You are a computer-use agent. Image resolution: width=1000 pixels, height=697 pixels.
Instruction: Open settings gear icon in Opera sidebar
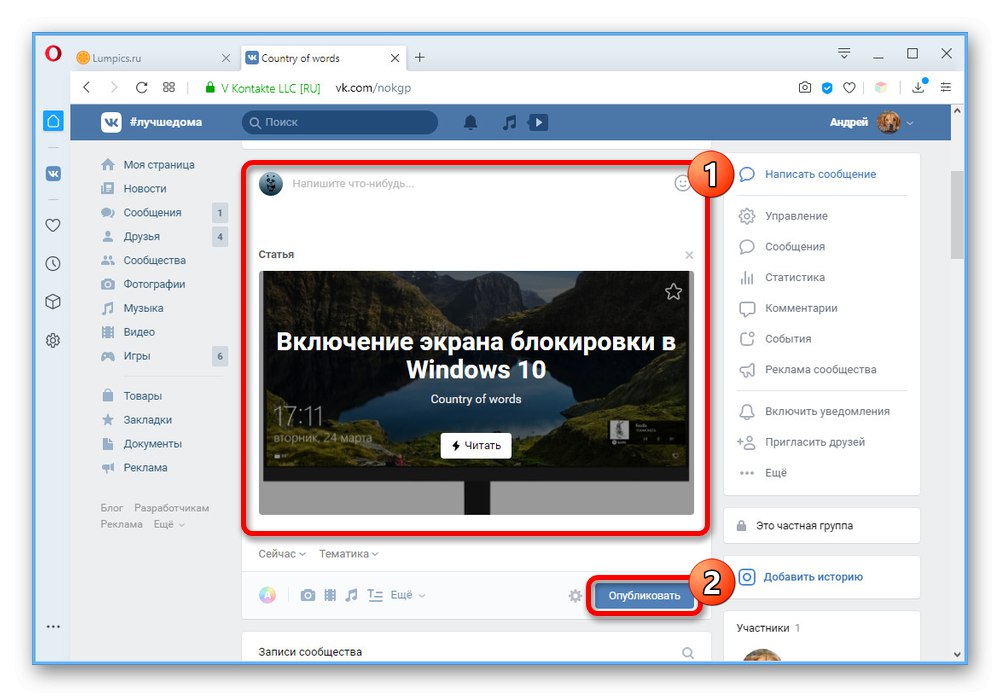pyautogui.click(x=53, y=341)
